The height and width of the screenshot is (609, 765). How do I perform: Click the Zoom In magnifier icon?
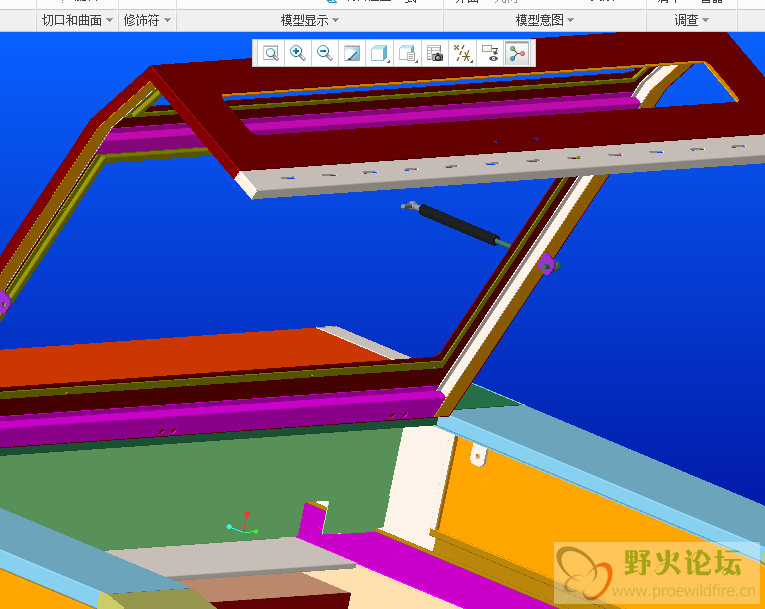298,54
